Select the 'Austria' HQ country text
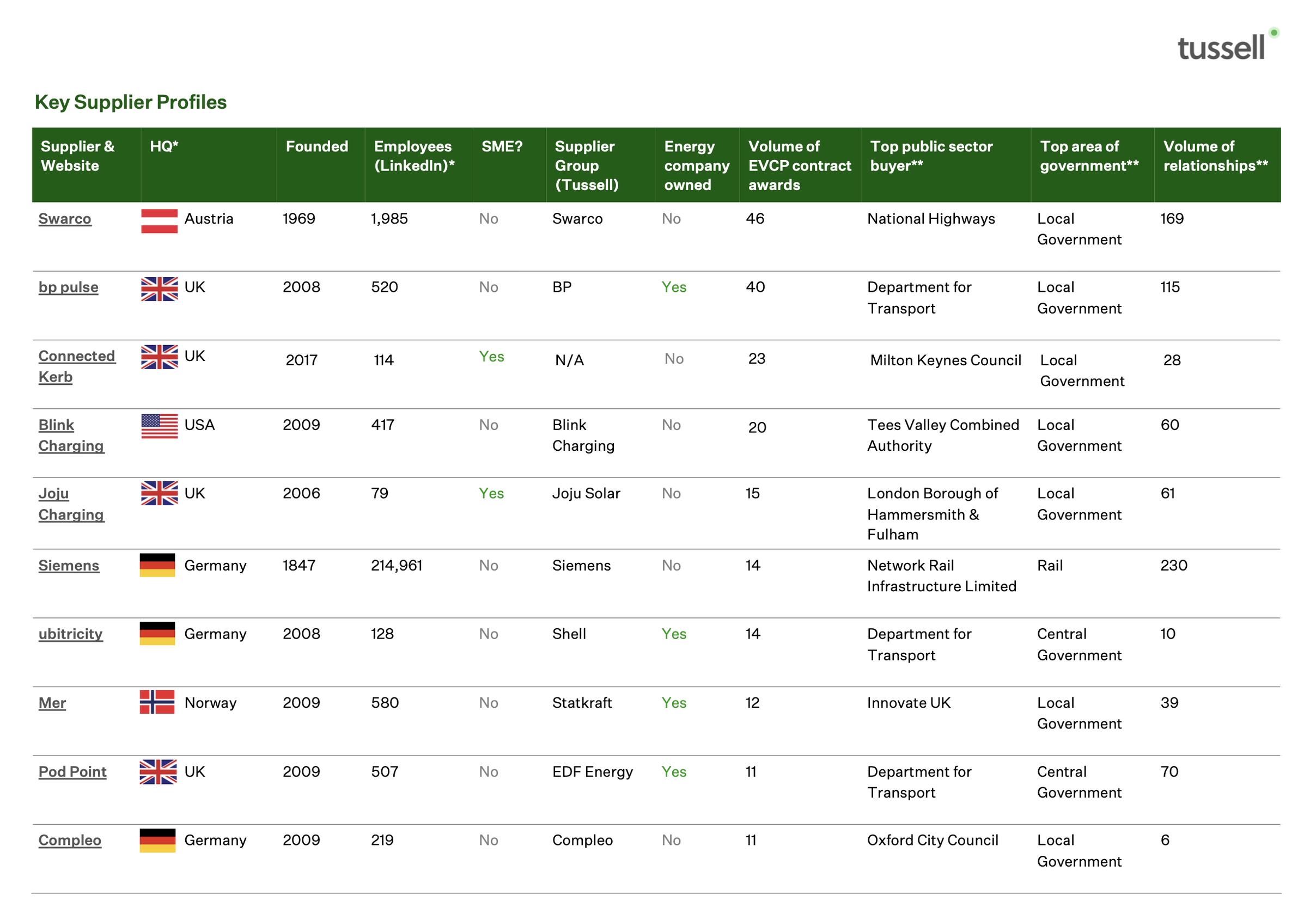Viewport: 1316px width, 901px height. point(209,219)
